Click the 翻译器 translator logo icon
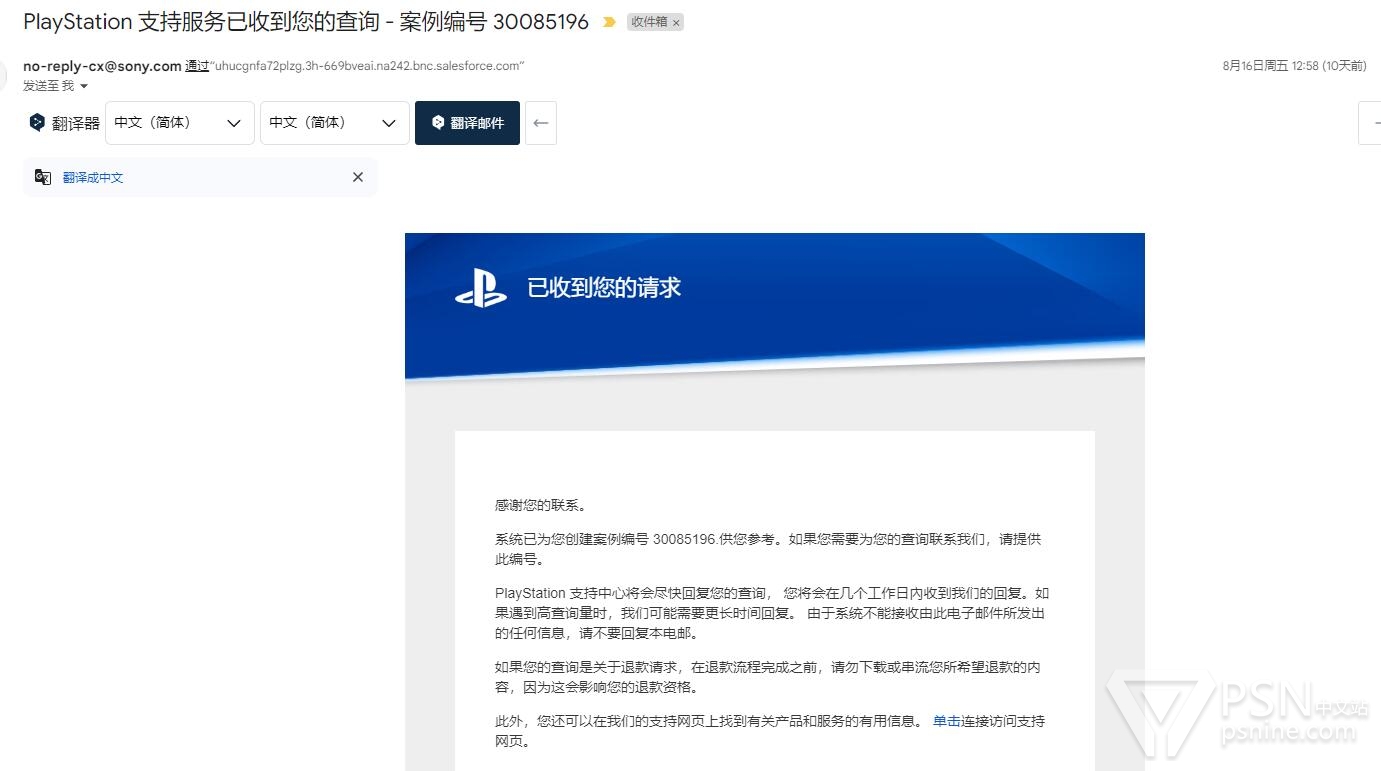Viewport: 1381px width, 771px height. [x=37, y=123]
